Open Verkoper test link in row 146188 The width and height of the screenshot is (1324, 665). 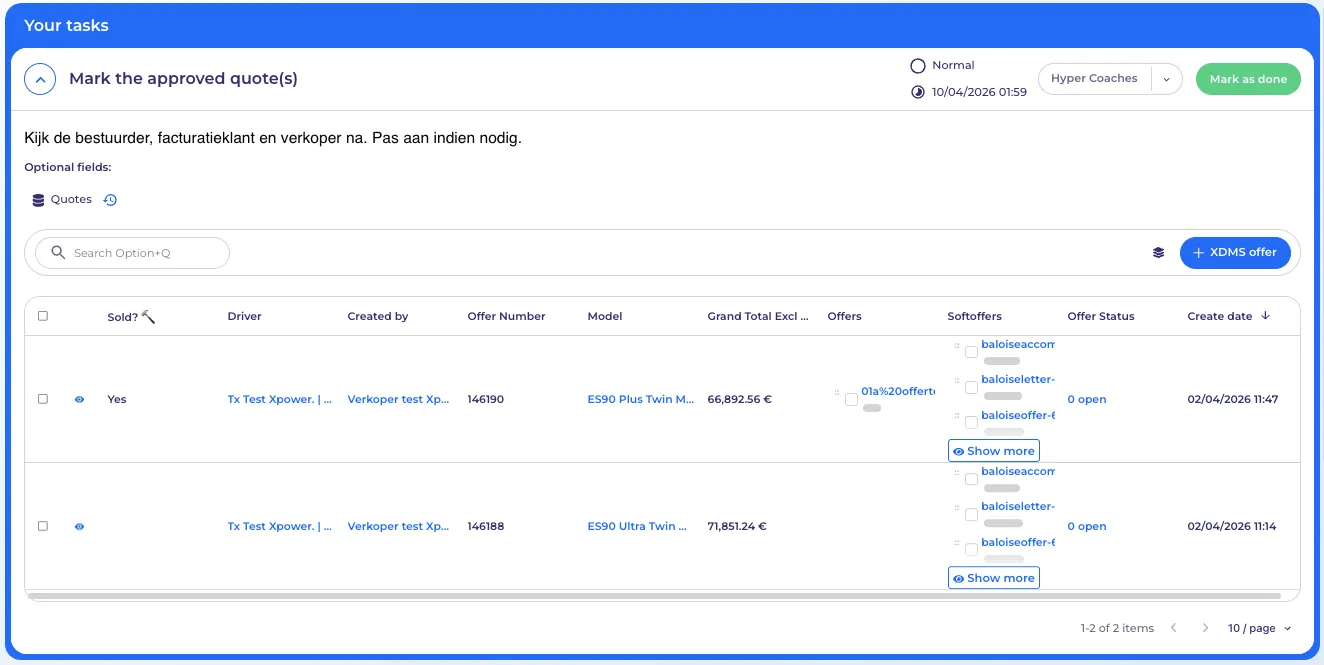(x=399, y=526)
